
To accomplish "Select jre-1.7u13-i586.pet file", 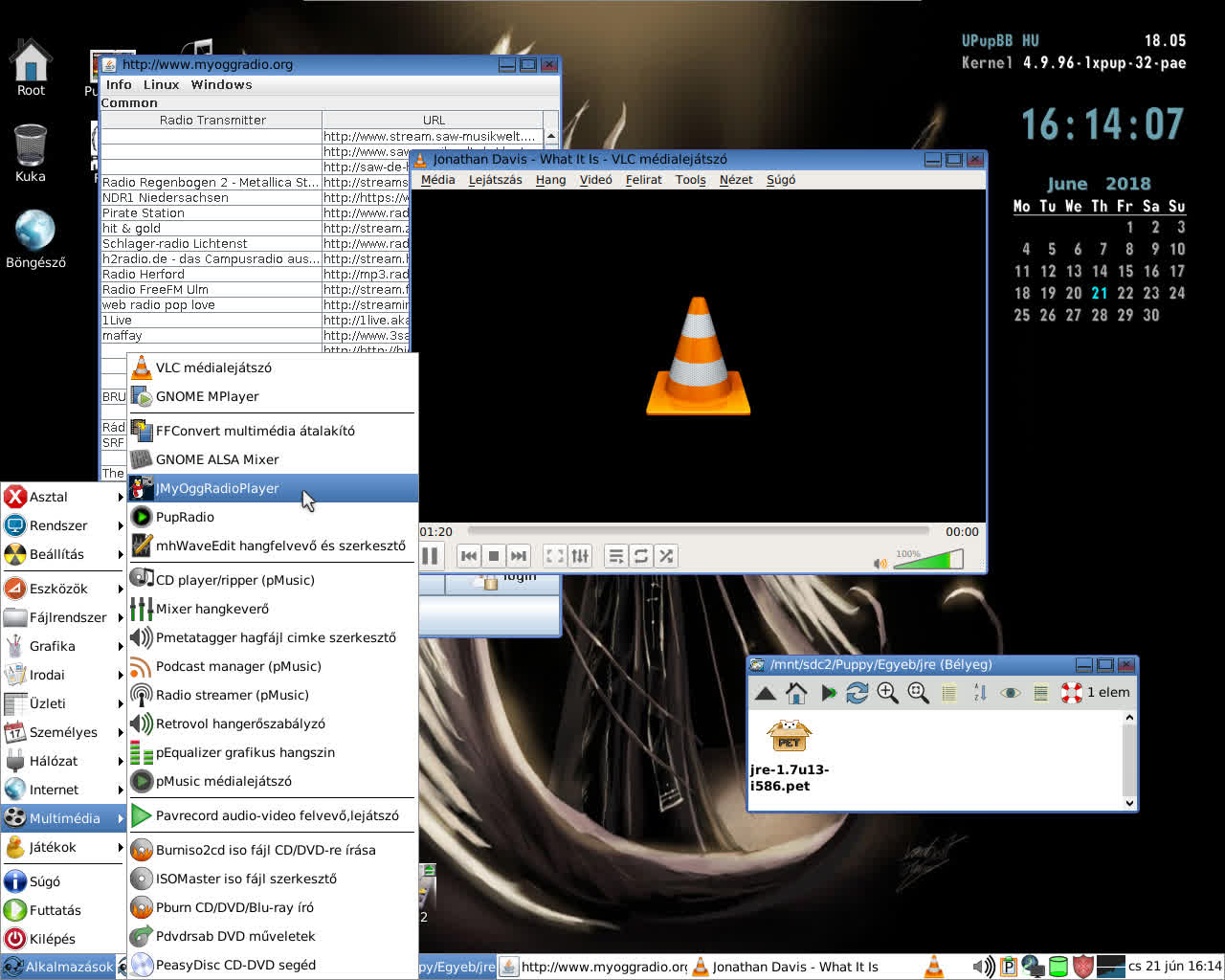I will click(790, 756).
